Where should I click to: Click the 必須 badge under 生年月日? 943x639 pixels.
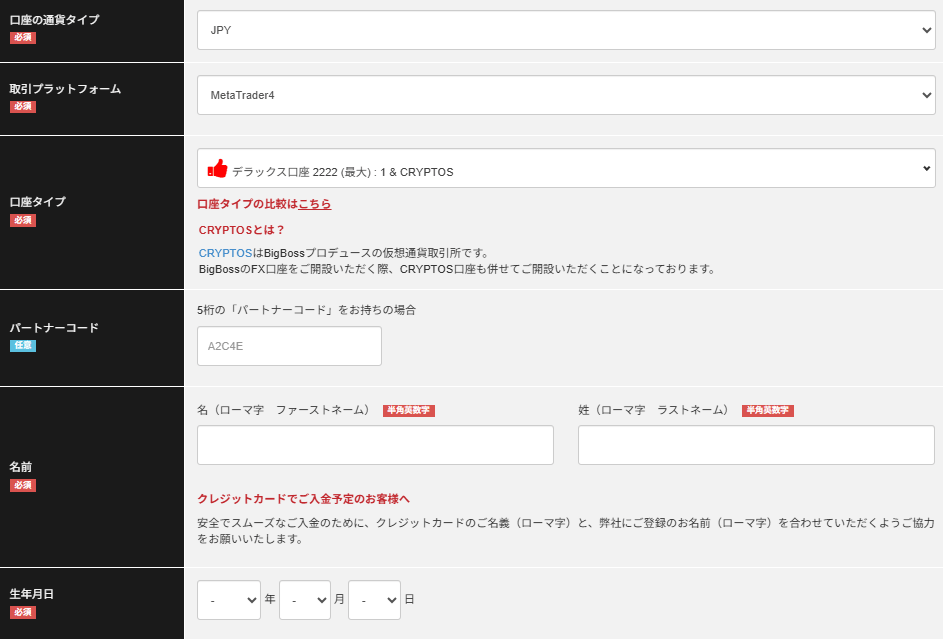[23, 613]
